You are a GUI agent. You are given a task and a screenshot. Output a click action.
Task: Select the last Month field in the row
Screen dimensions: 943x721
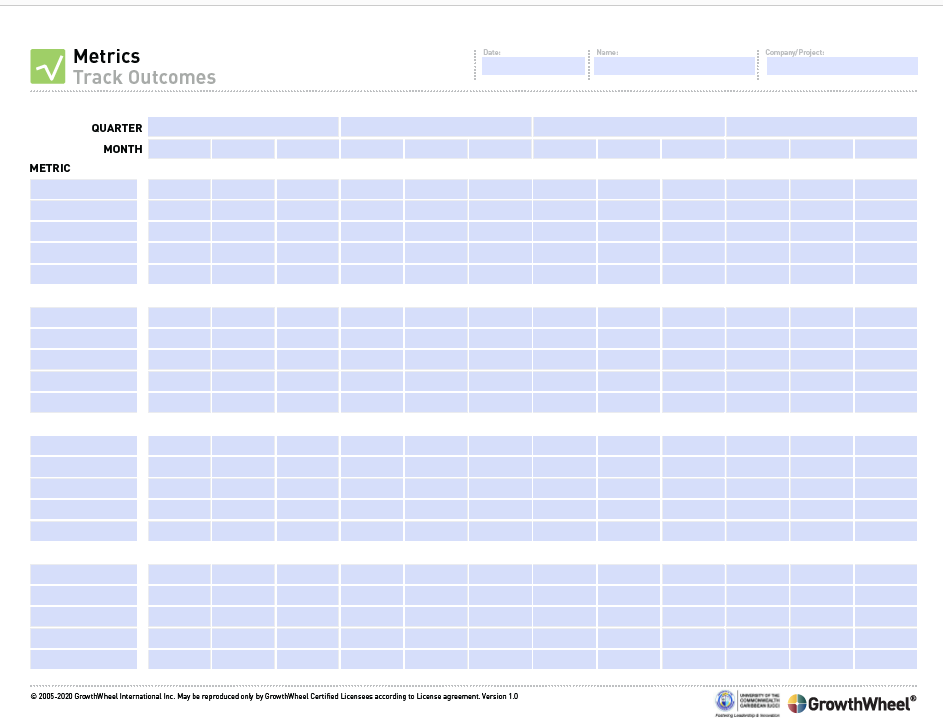coord(885,149)
